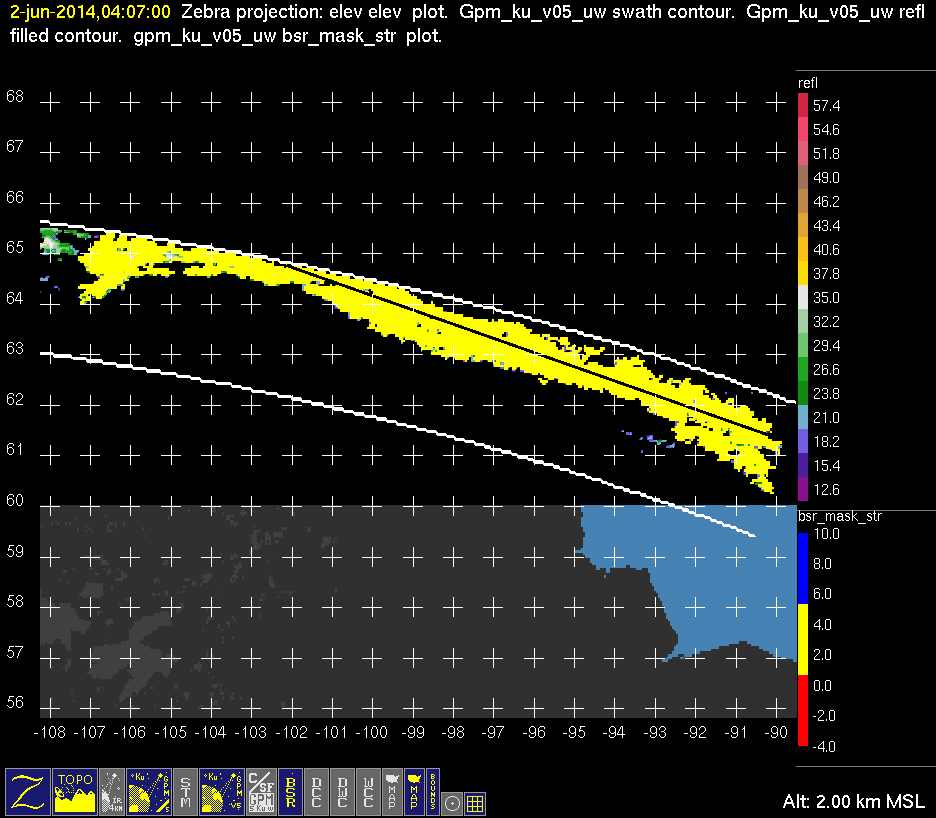This screenshot has height=818, width=936.
Task: Click the latitude label 56
Action: (15, 702)
